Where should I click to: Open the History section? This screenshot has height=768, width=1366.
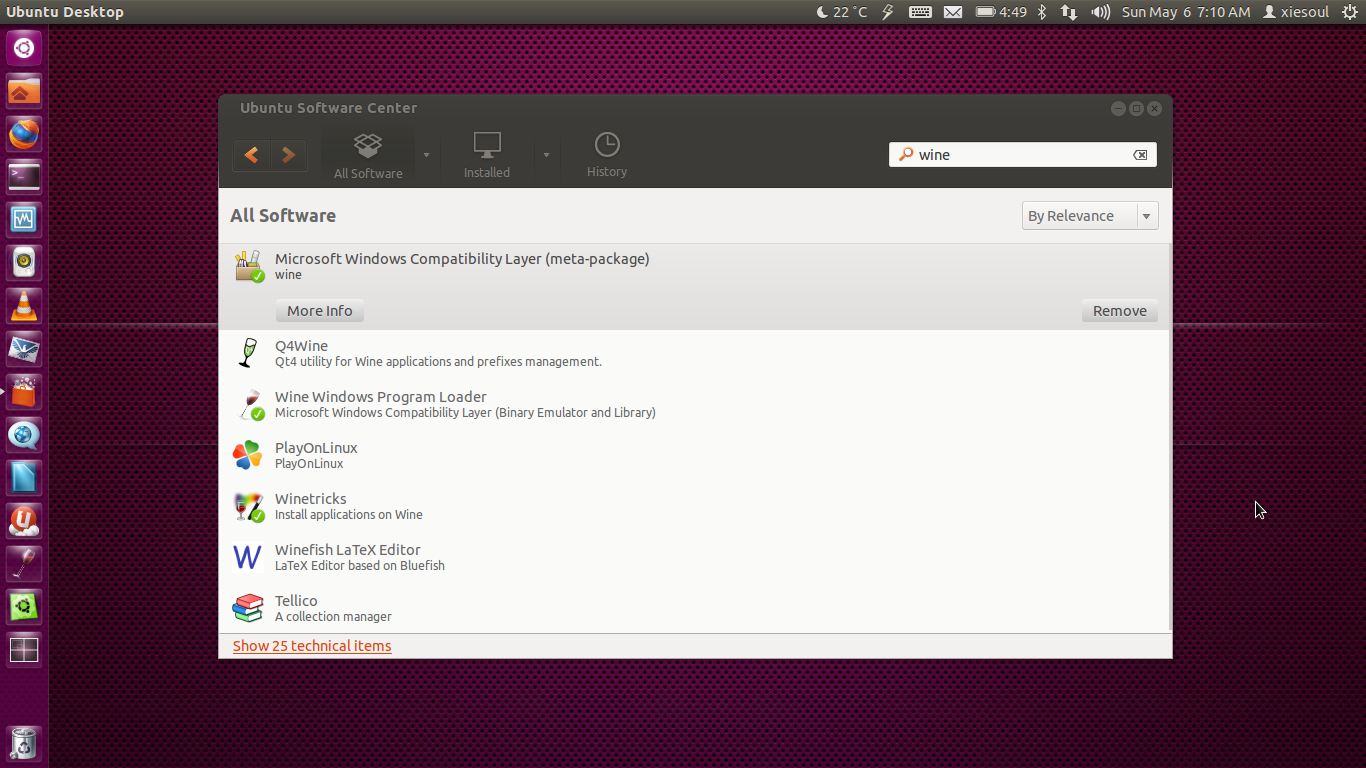coord(607,156)
